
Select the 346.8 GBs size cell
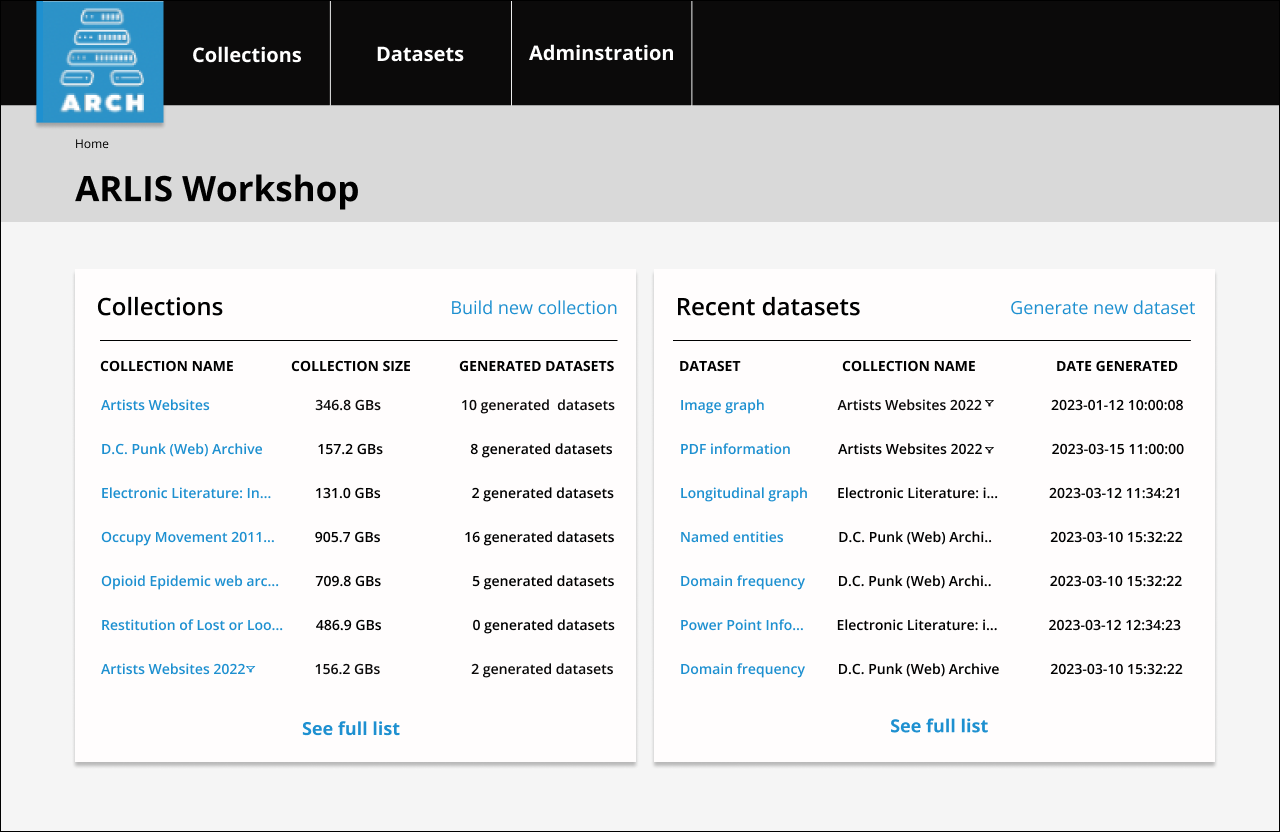[348, 405]
